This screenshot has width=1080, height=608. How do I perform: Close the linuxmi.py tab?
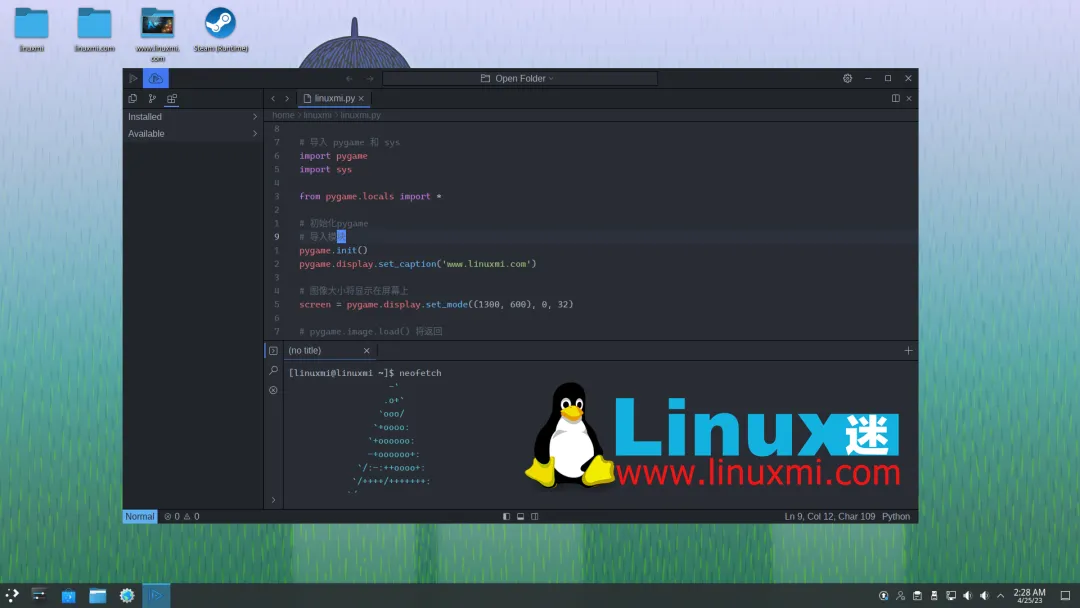tap(361, 98)
